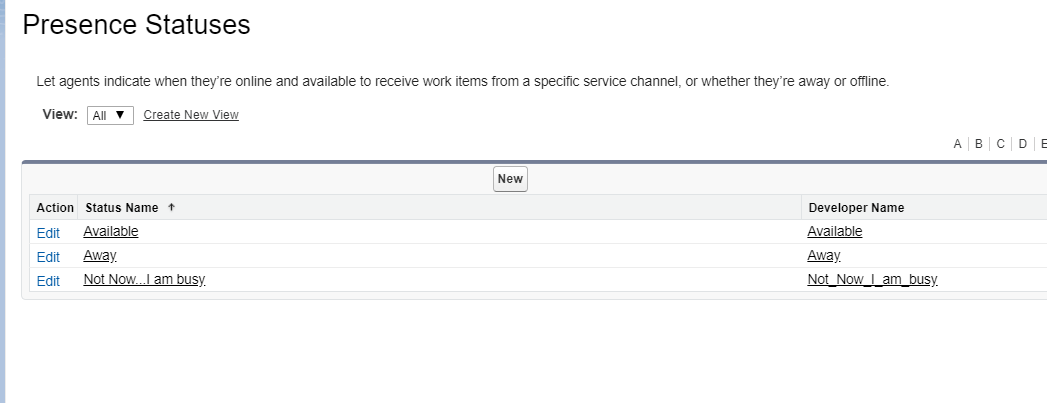Edit the Available presence status
Image resolution: width=1047 pixels, height=403 pixels.
(48, 233)
